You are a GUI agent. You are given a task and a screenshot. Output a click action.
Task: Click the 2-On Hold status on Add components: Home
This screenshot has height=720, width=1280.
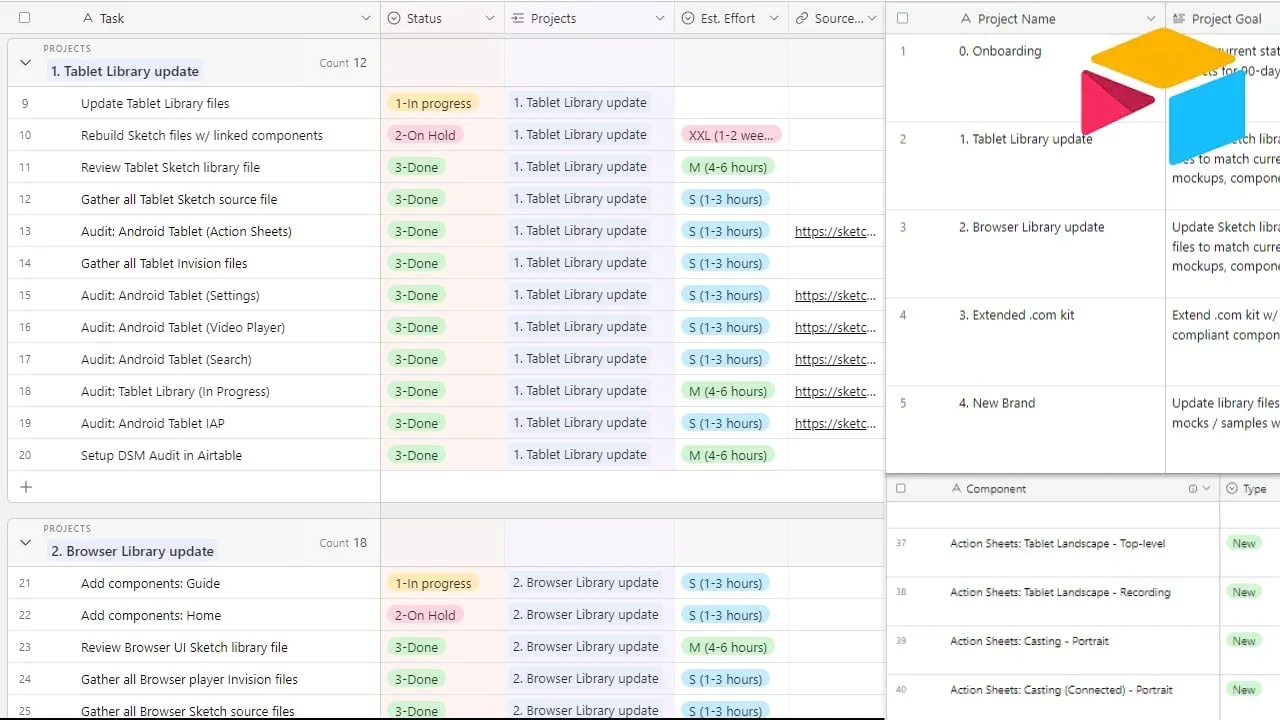425,615
